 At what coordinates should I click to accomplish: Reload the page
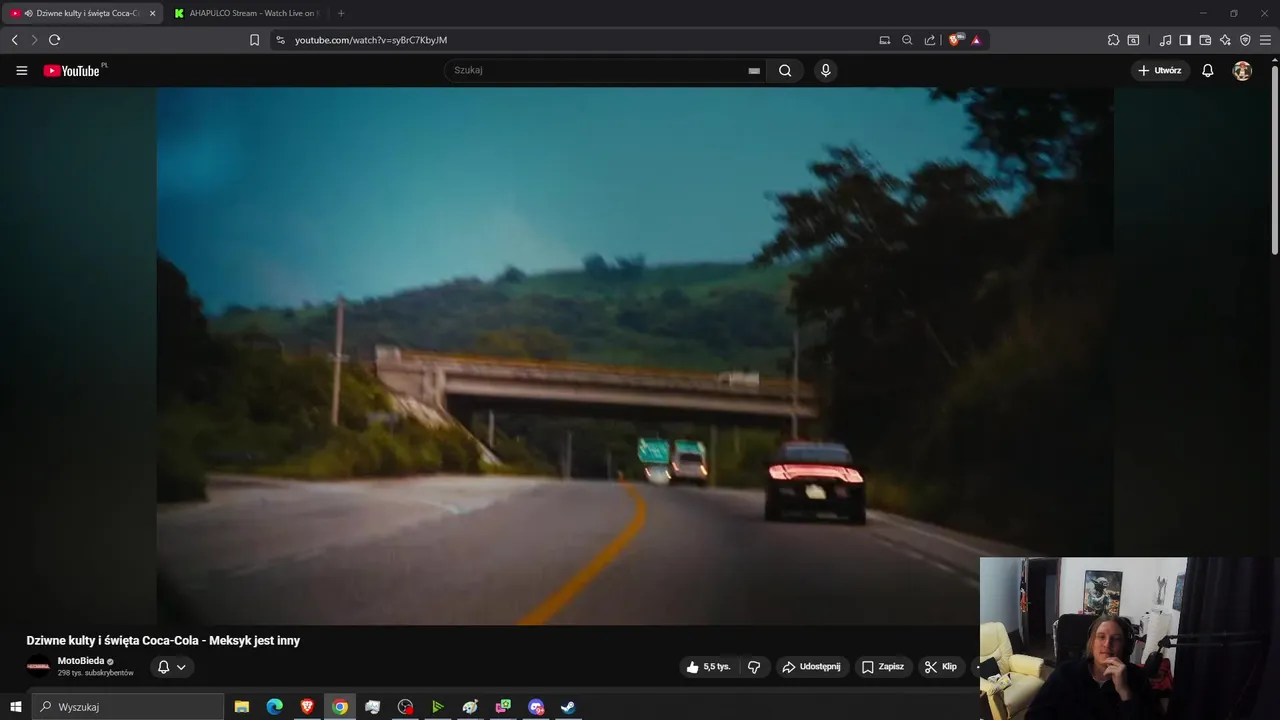[54, 40]
